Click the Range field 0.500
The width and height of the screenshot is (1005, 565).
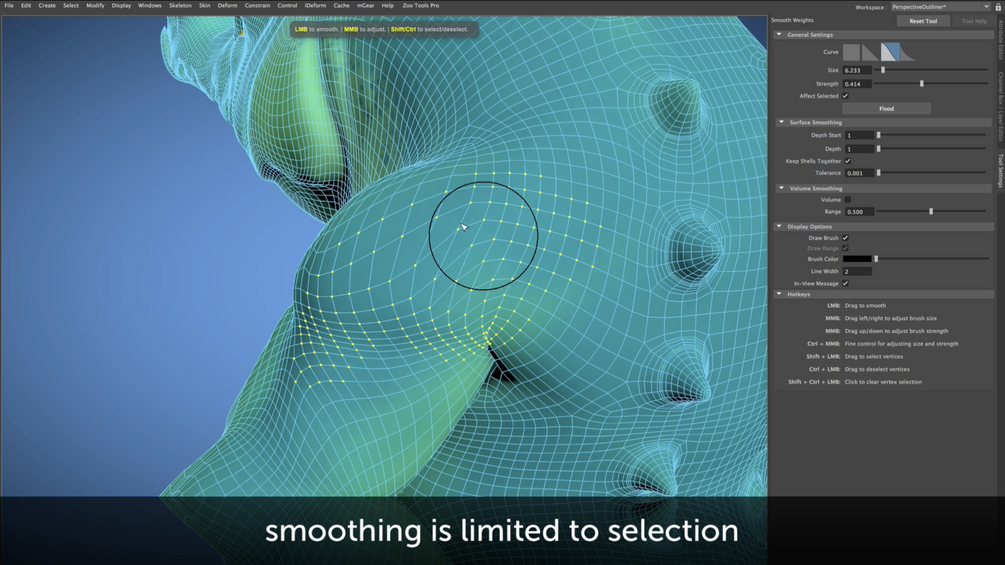click(x=859, y=211)
